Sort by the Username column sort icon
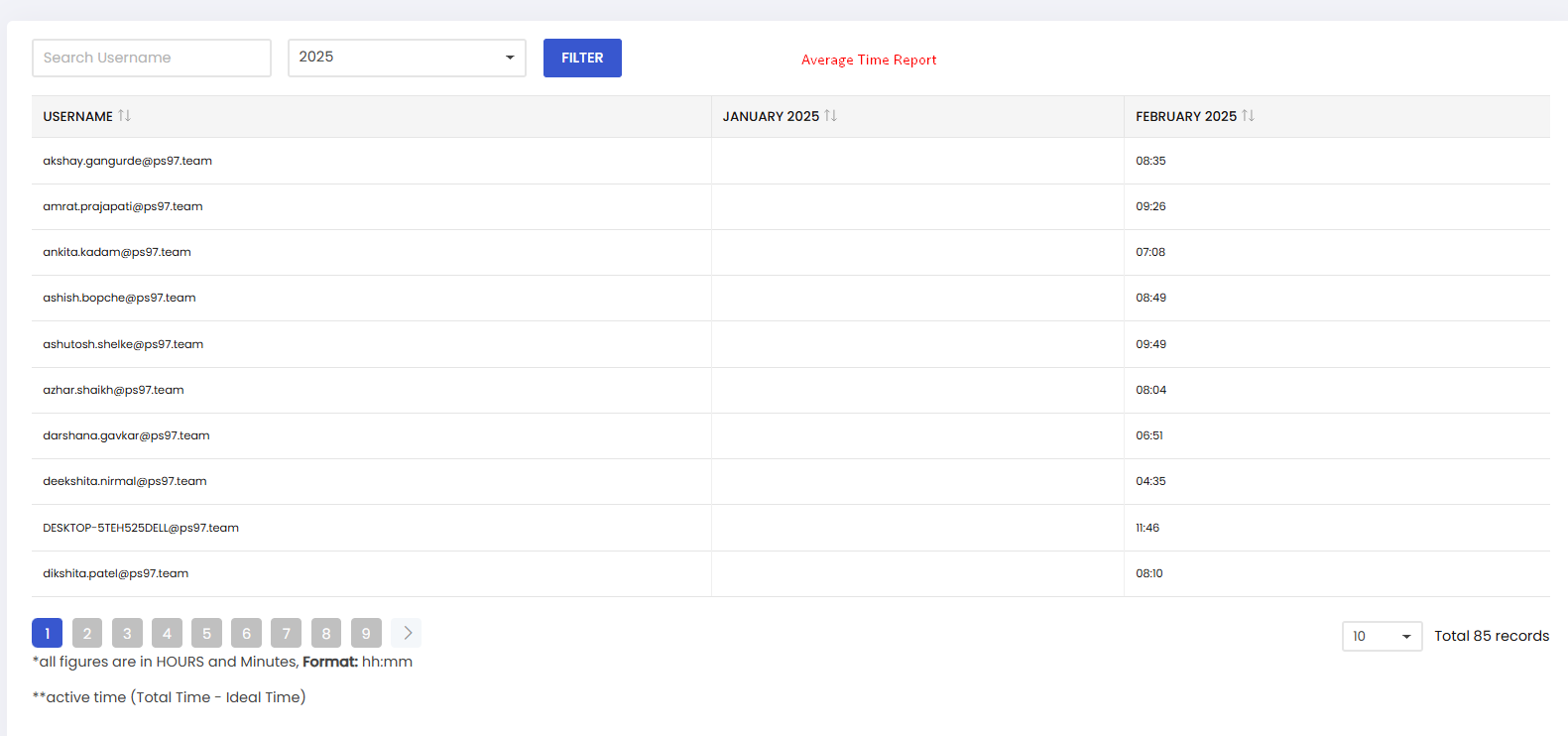This screenshot has height=736, width=1568. click(x=124, y=116)
